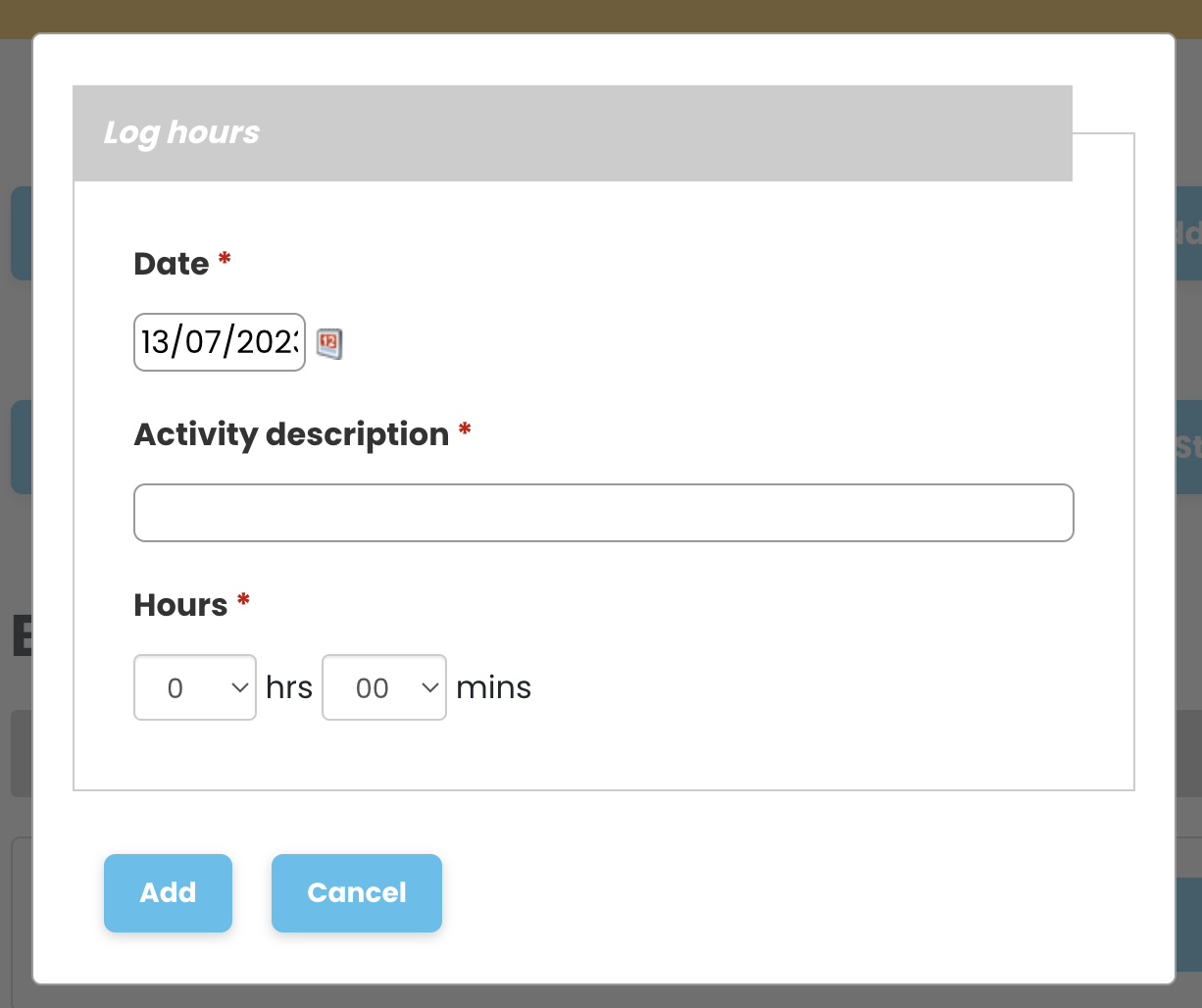The height and width of the screenshot is (1008, 1202).
Task: Click the red asterisk beside Date
Action: [225, 260]
